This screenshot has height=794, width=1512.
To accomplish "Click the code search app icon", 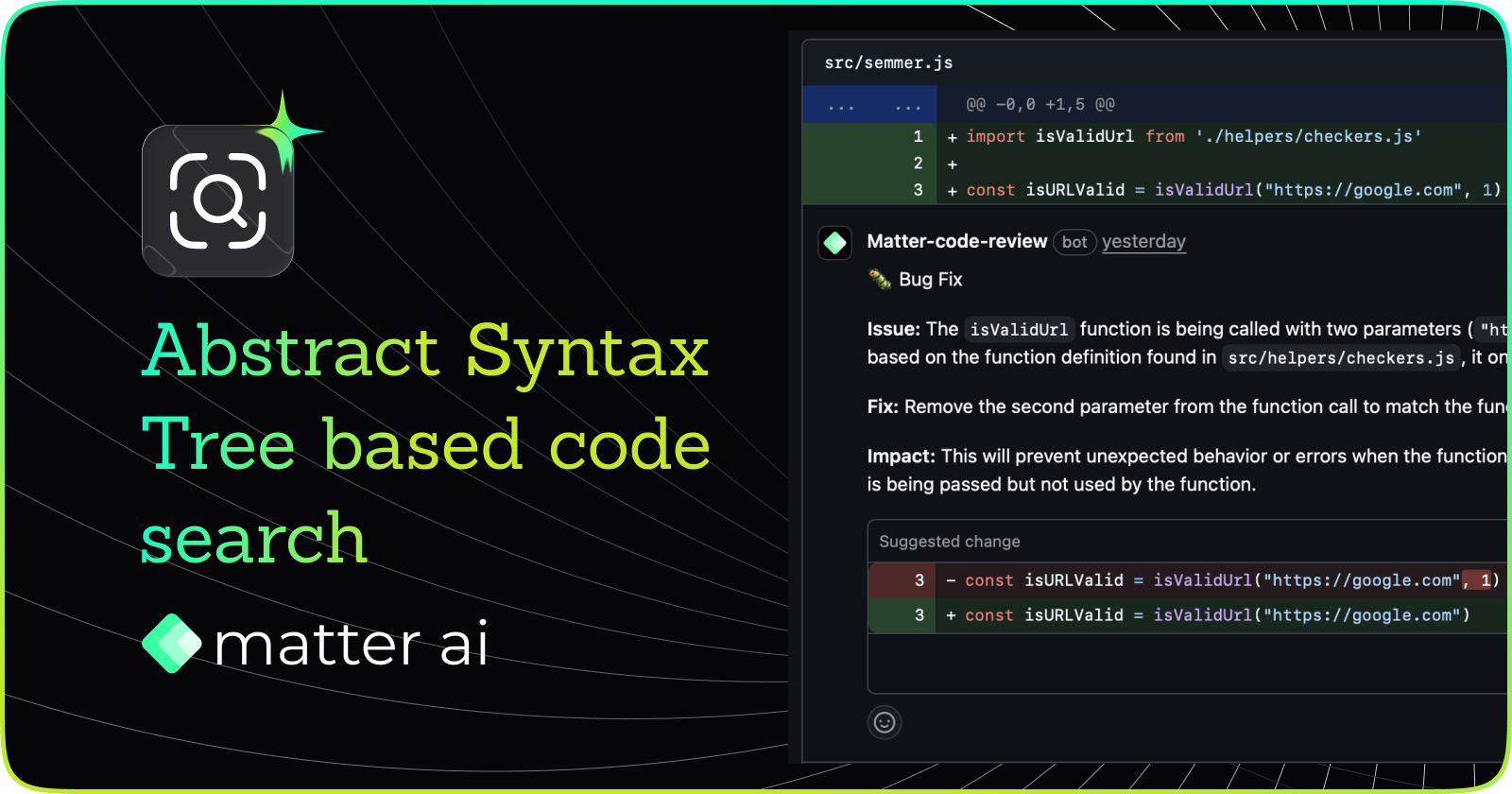I will [x=218, y=200].
